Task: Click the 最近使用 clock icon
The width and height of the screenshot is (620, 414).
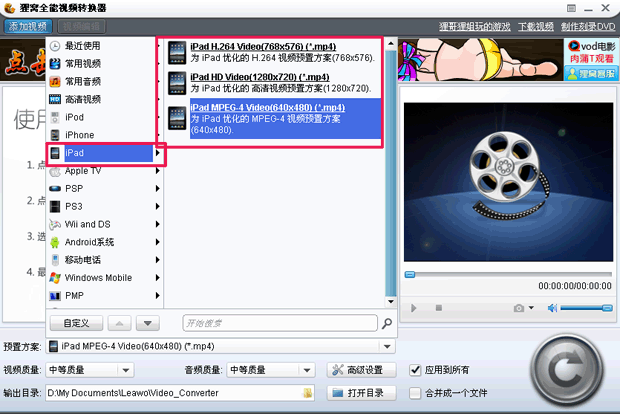Action: [55, 46]
